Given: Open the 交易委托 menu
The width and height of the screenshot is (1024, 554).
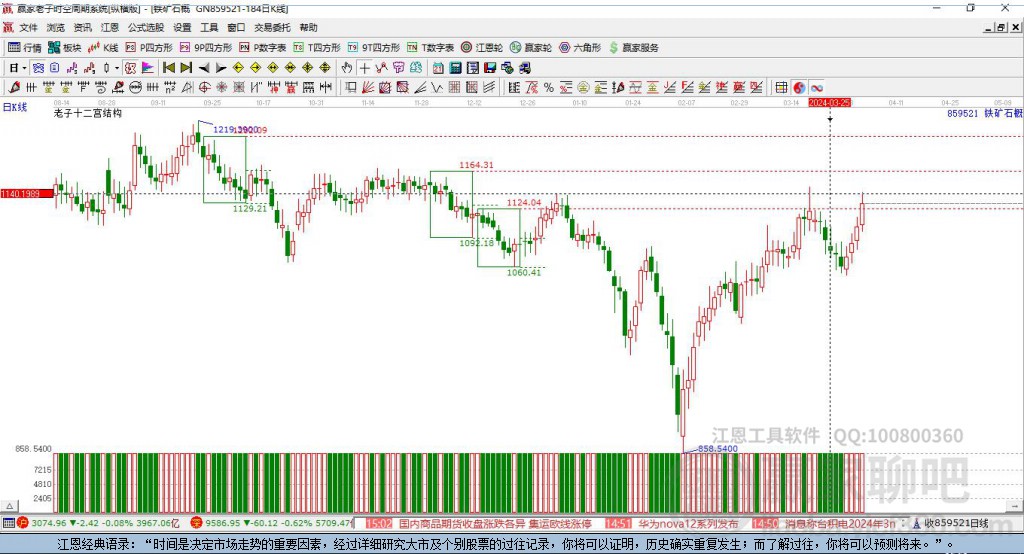Looking at the screenshot, I should tap(272, 27).
